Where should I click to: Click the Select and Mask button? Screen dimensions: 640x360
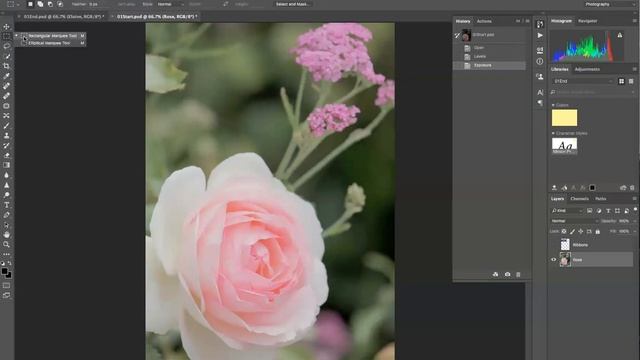click(293, 4)
